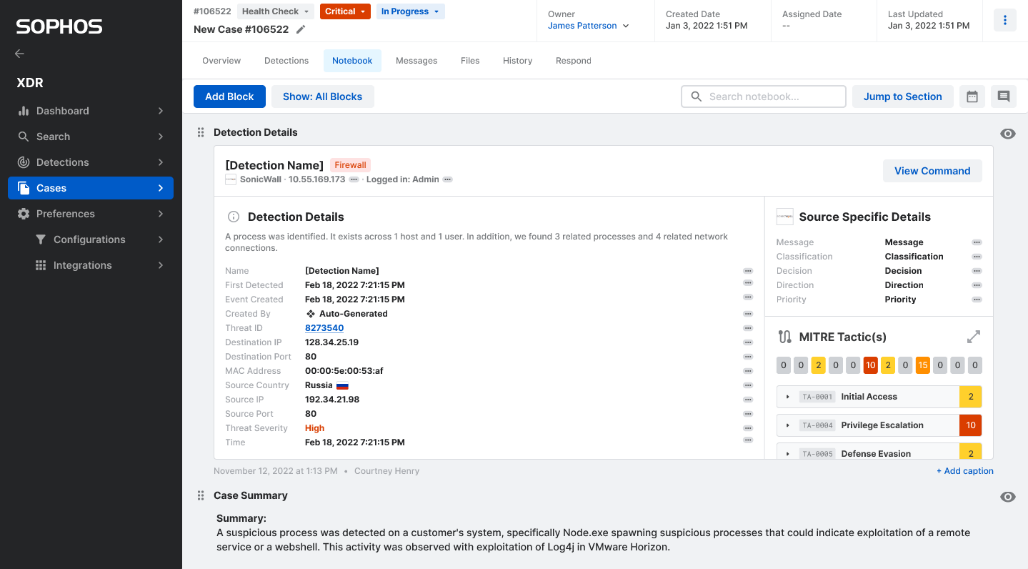Click the red MITRE count box 10
Viewport: 1028px width, 569px height.
(x=870, y=365)
